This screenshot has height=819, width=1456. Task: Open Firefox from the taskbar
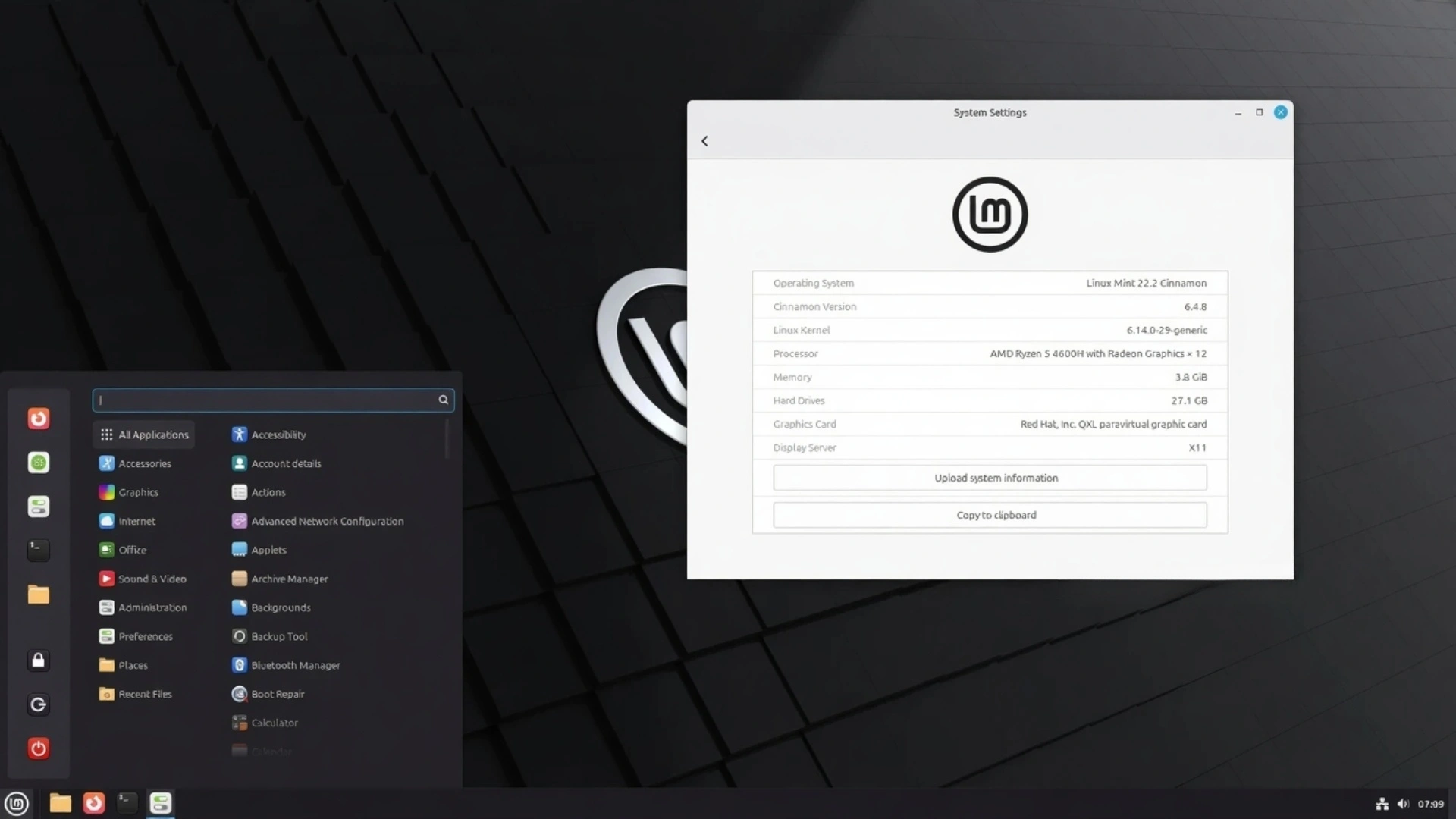(94, 803)
